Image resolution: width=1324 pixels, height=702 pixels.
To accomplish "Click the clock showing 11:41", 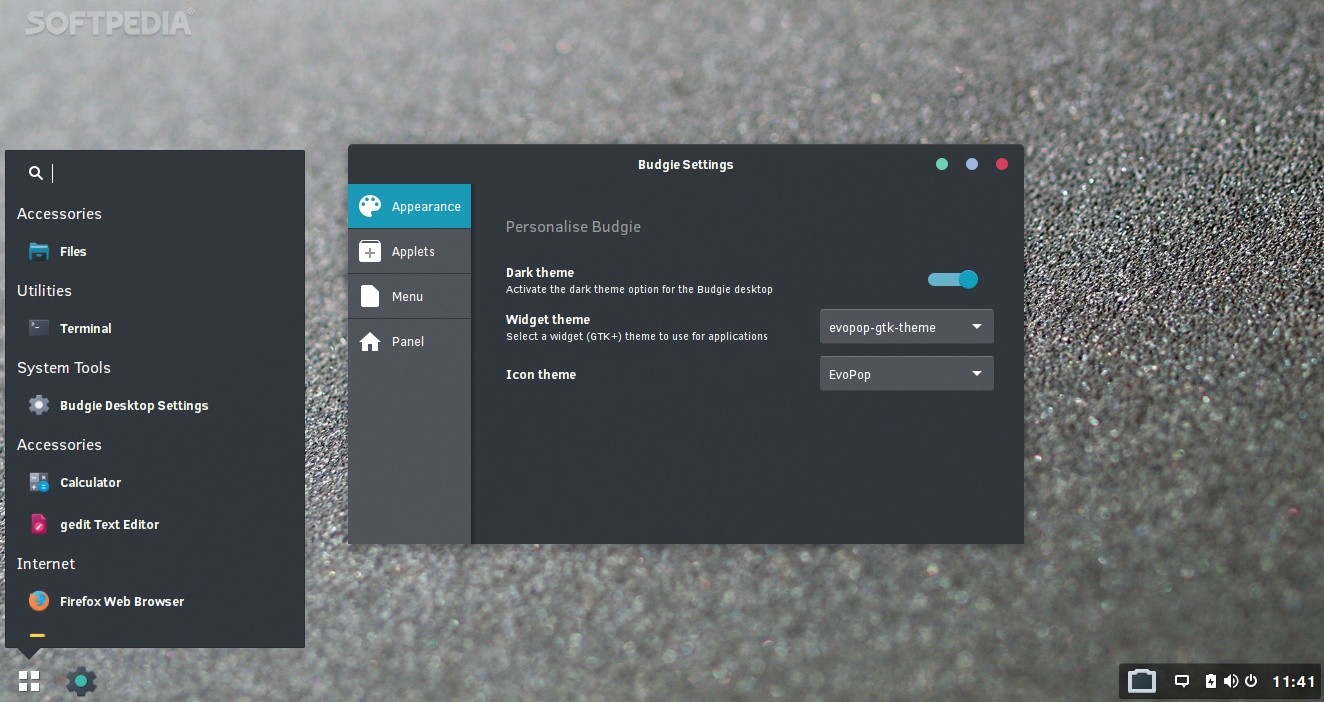I will pyautogui.click(x=1295, y=681).
